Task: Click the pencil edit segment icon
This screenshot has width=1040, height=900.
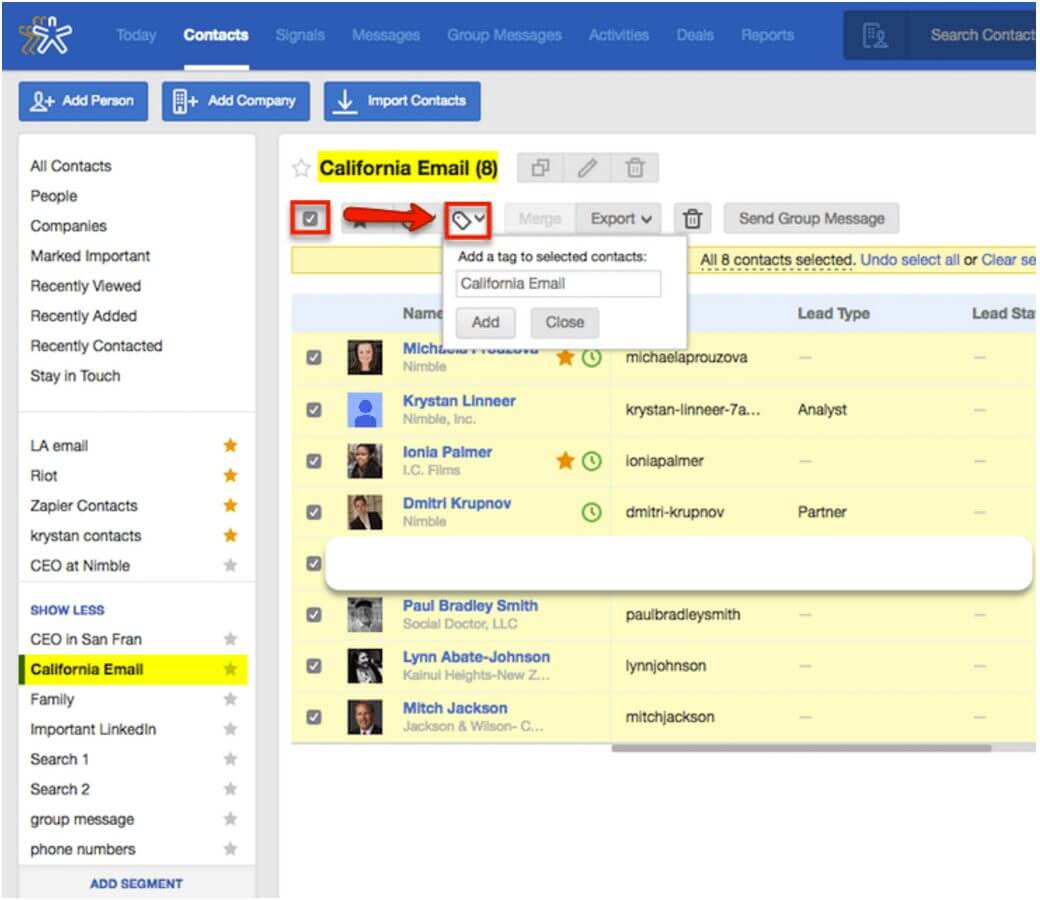Action: [587, 168]
